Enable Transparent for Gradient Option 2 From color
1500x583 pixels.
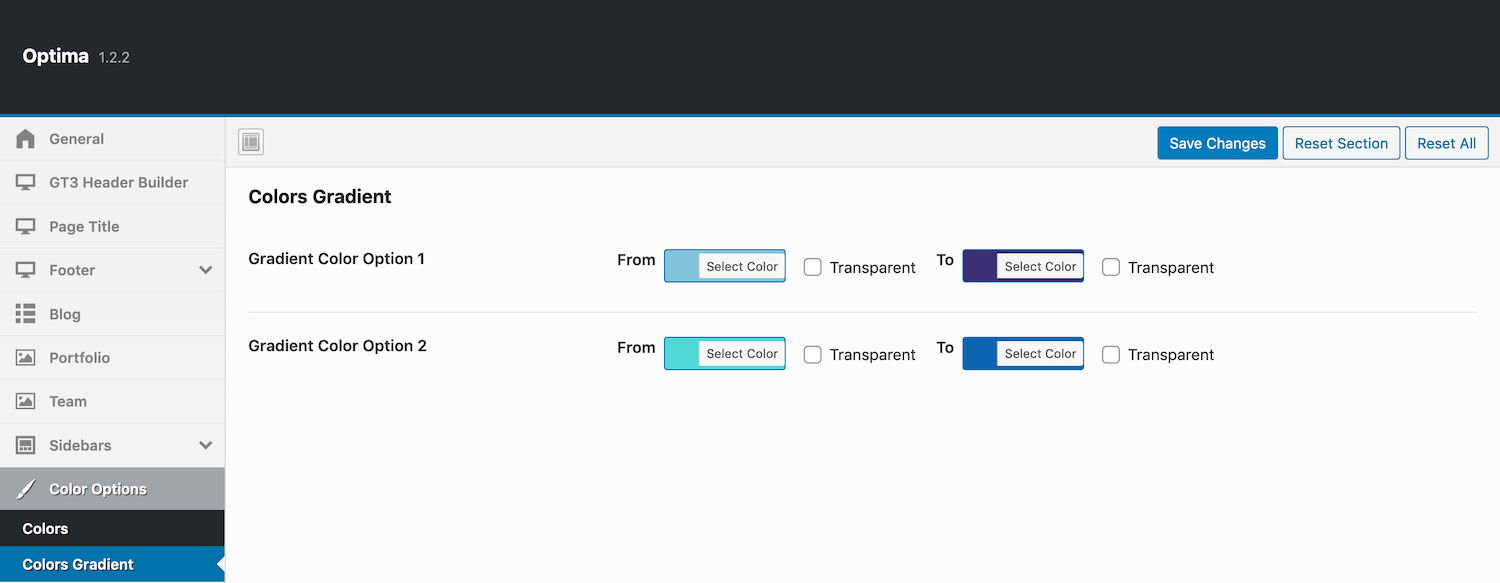812,354
